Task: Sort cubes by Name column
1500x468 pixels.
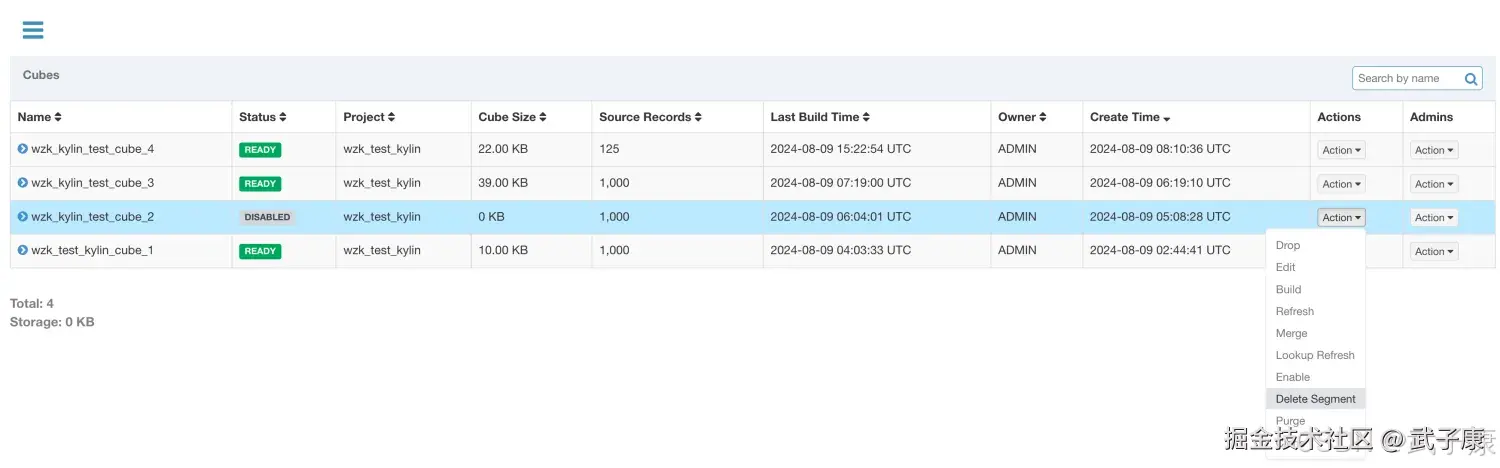Action: point(58,117)
